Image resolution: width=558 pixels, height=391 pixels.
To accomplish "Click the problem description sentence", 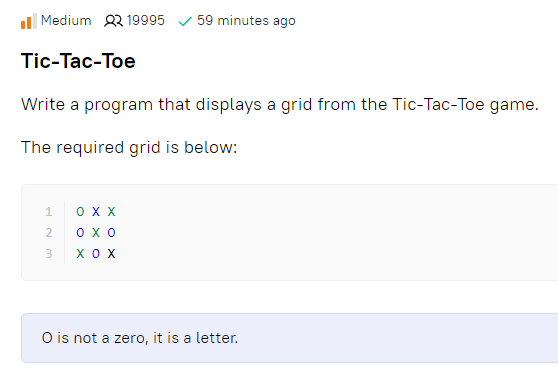I will 280,105.
